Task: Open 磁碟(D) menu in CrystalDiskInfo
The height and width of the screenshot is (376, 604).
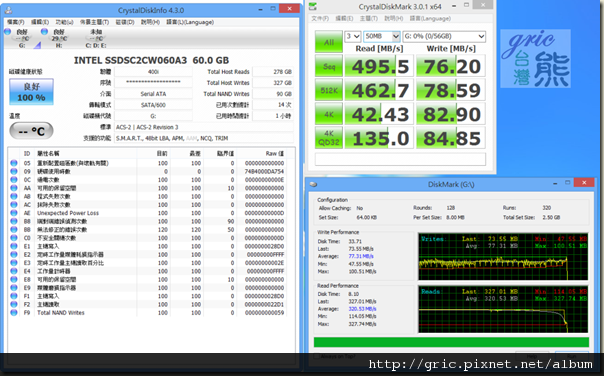Action: point(125,22)
